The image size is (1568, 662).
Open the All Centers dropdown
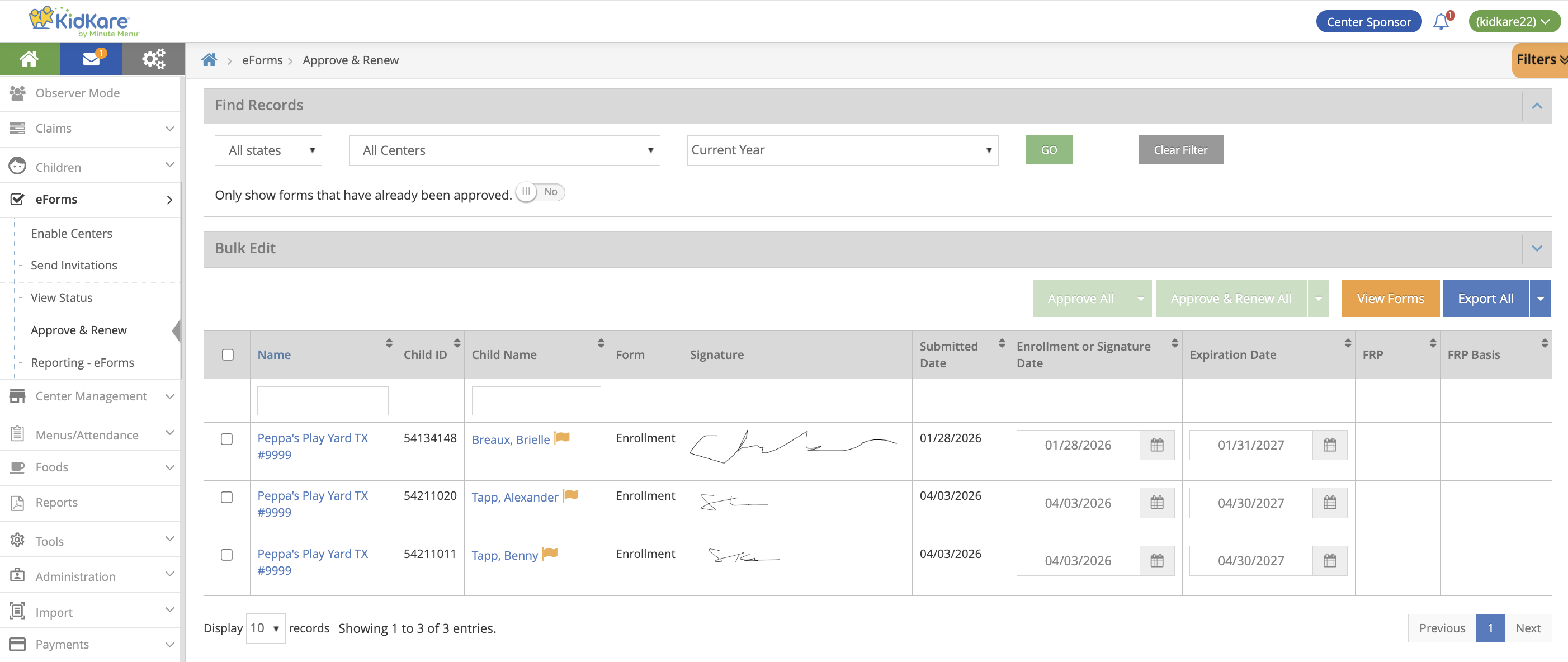click(504, 150)
